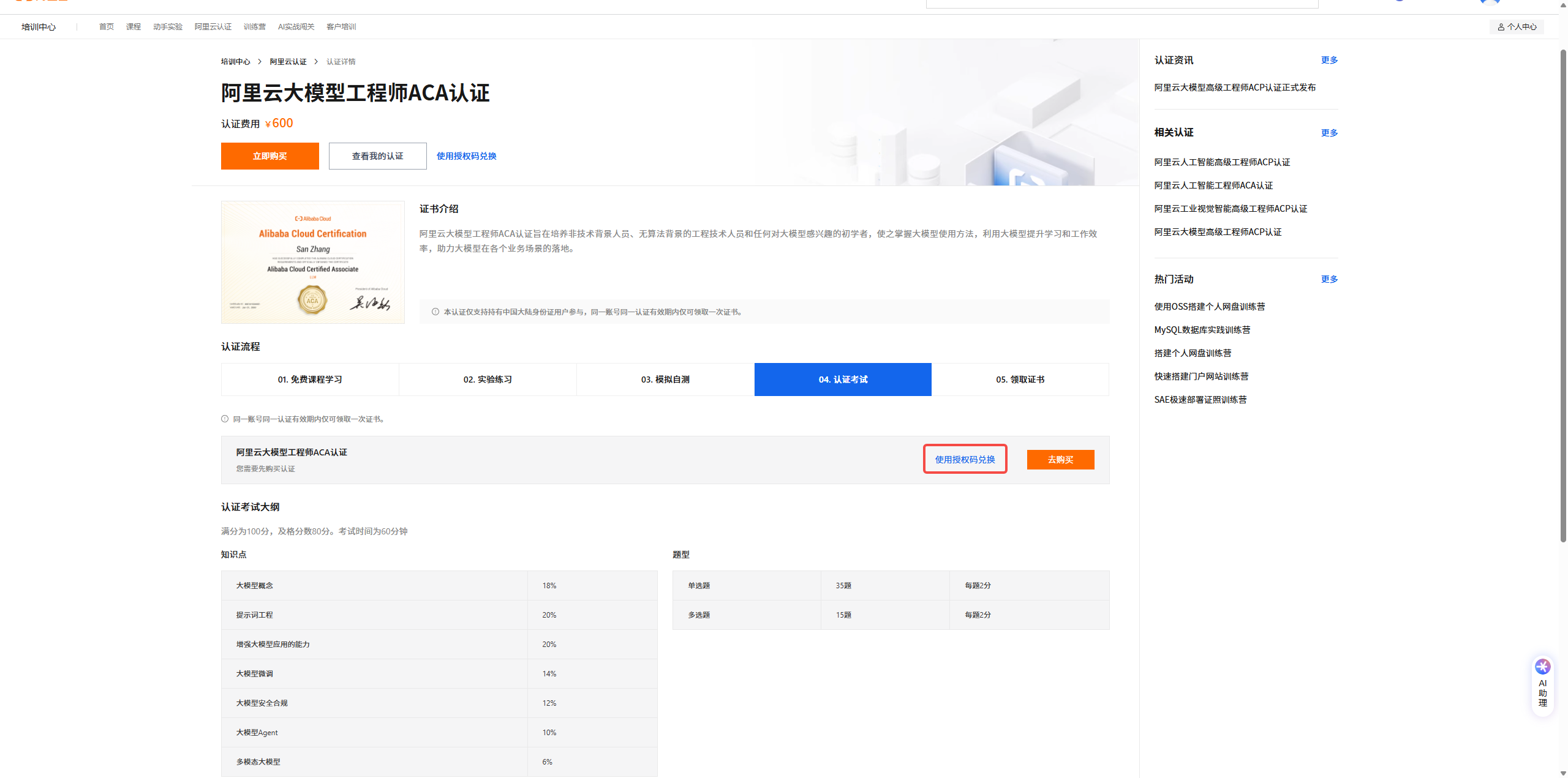Open 训练营 in the navigation bar
Viewport: 1568px width, 778px height.
coord(255,27)
